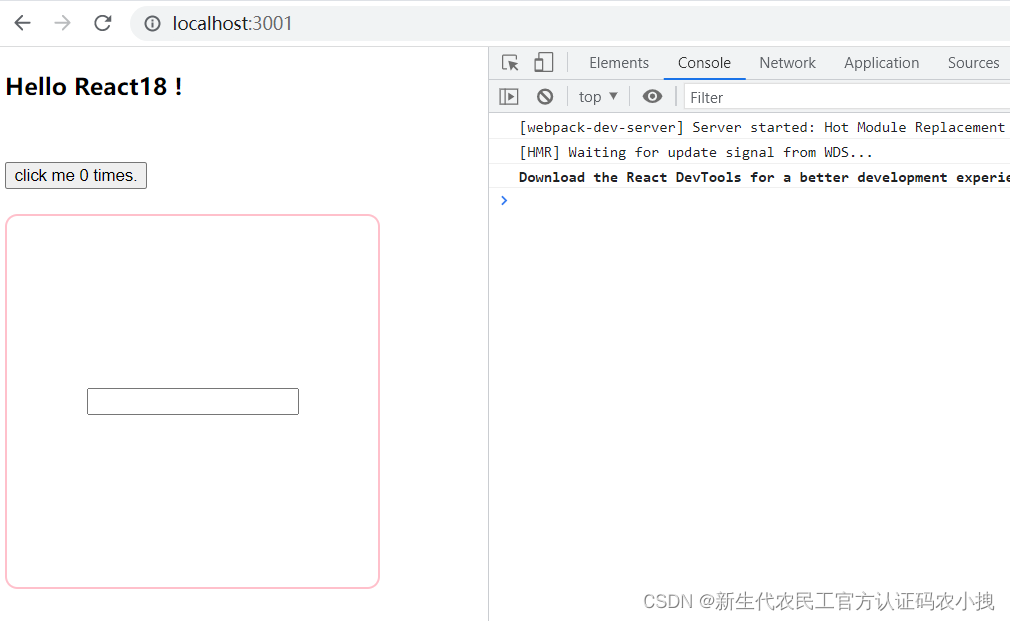
Task: Switch to the Console tab
Action: 704,62
